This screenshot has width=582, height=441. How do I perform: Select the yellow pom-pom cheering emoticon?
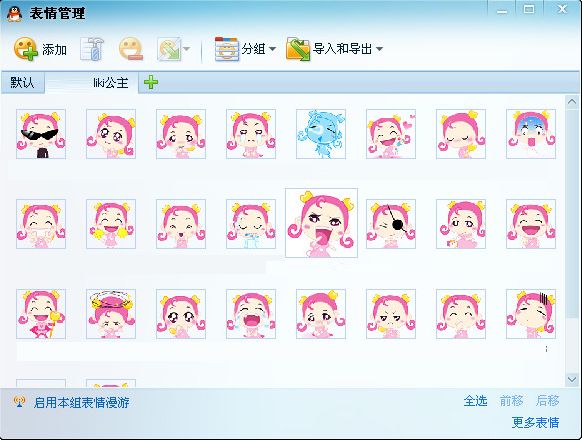111,224
